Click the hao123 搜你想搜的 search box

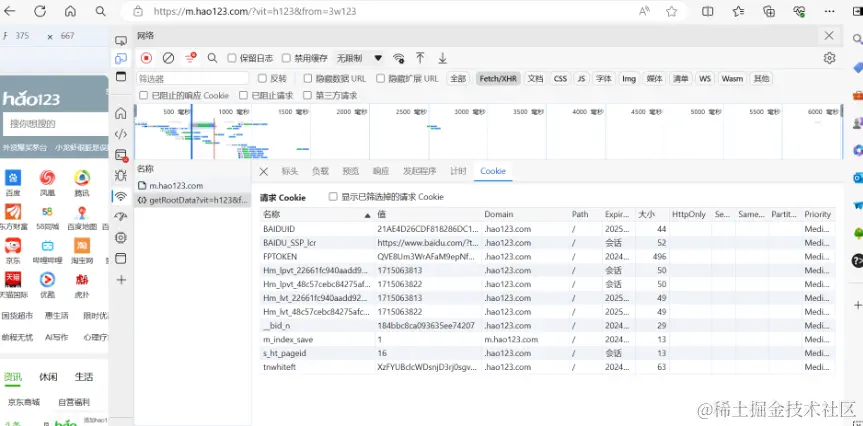click(x=56, y=124)
